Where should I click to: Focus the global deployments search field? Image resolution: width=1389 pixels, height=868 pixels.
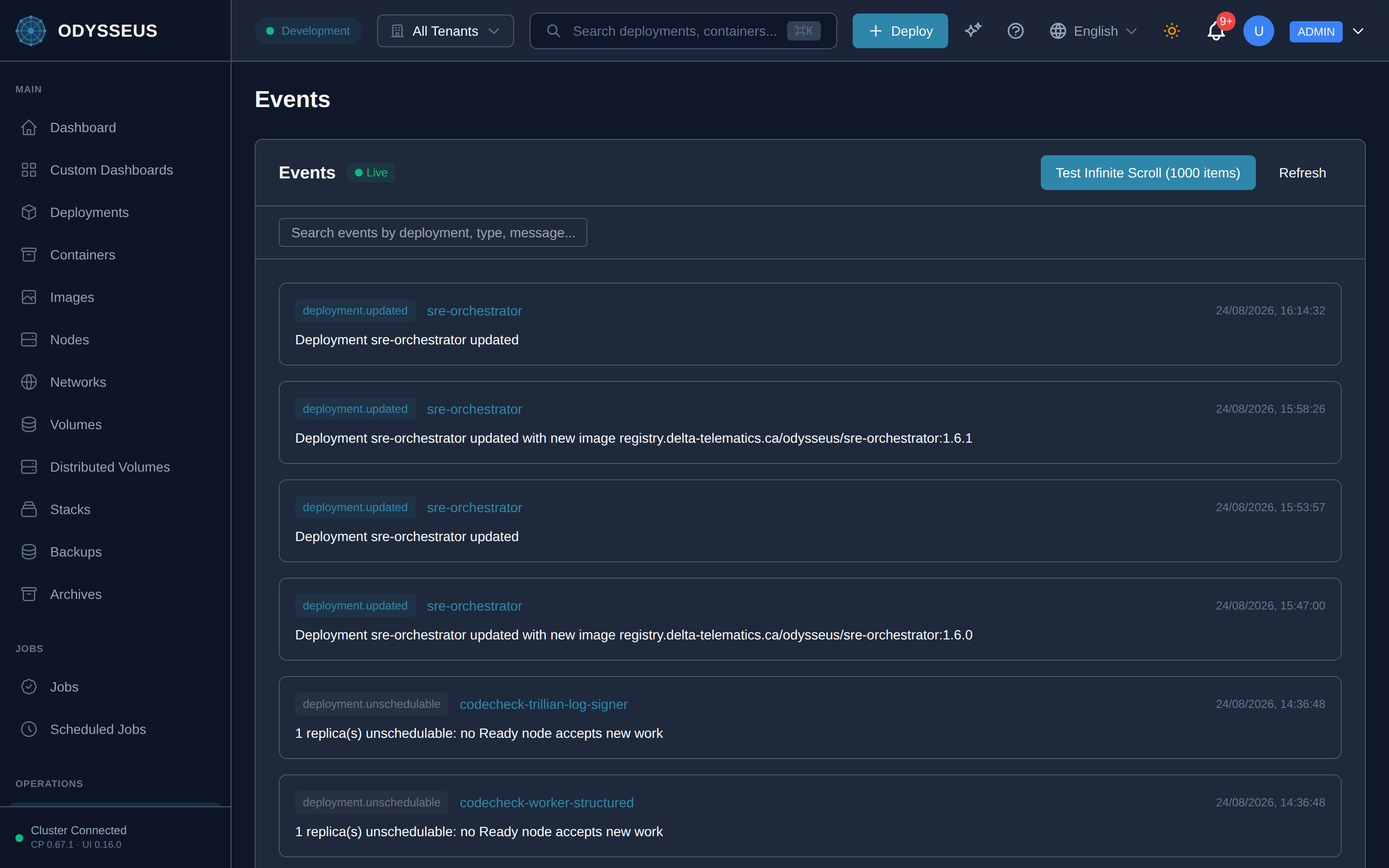click(x=683, y=31)
